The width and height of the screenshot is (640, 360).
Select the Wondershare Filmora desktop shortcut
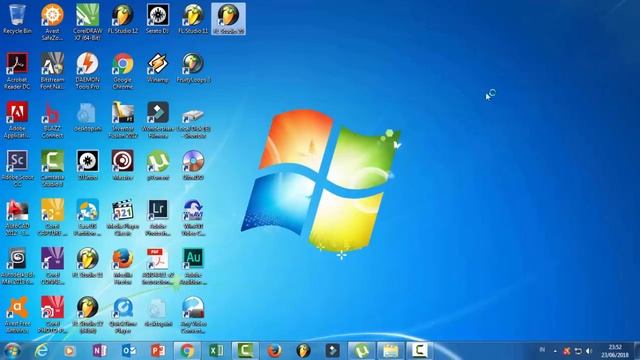158,120
